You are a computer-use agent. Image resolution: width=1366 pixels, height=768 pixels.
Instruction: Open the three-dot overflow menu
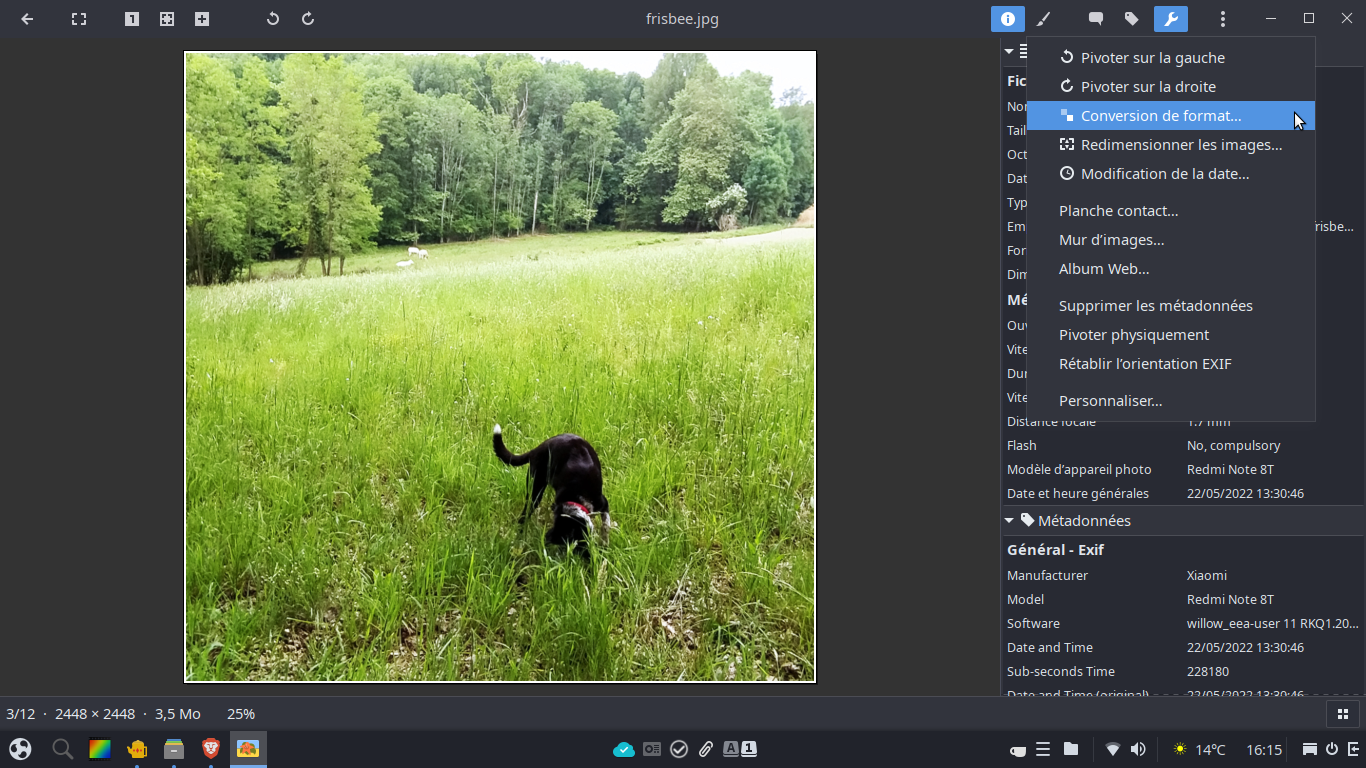tap(1222, 19)
